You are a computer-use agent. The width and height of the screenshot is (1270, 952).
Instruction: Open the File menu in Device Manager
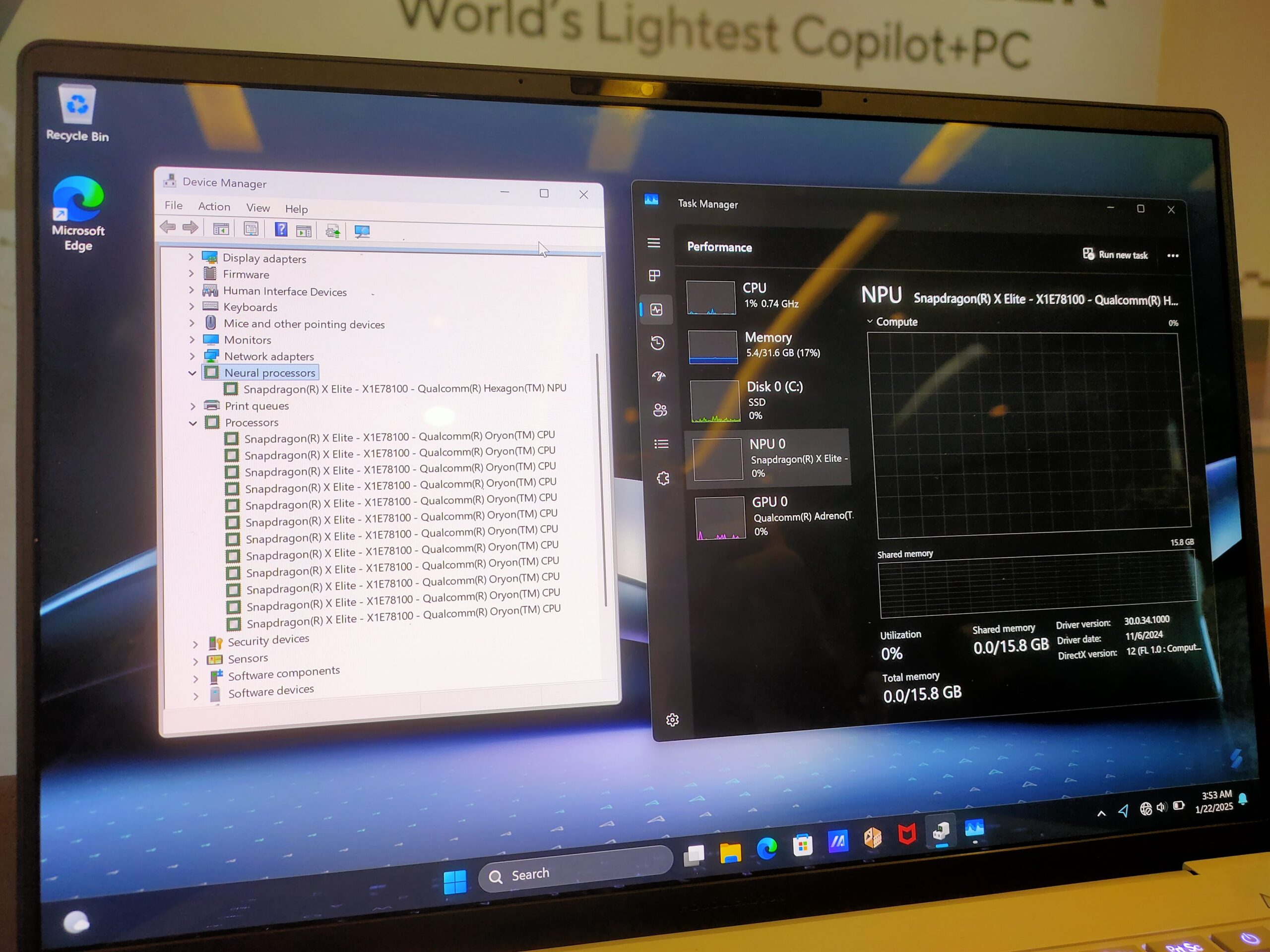[x=174, y=205]
